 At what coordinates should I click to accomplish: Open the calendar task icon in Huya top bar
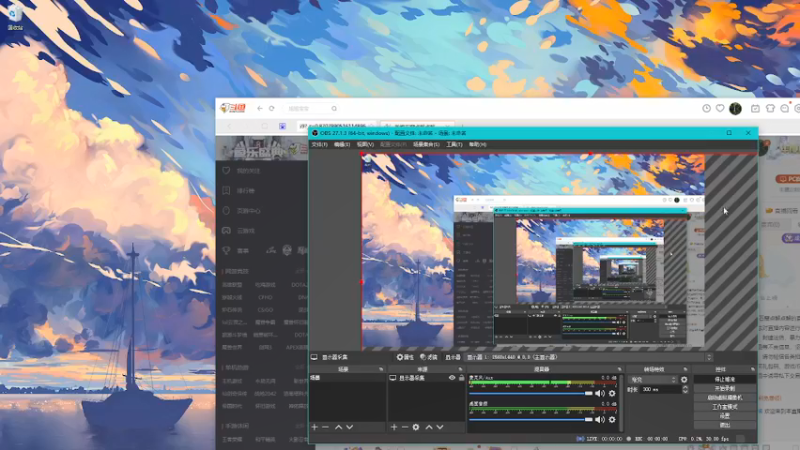coord(755,108)
